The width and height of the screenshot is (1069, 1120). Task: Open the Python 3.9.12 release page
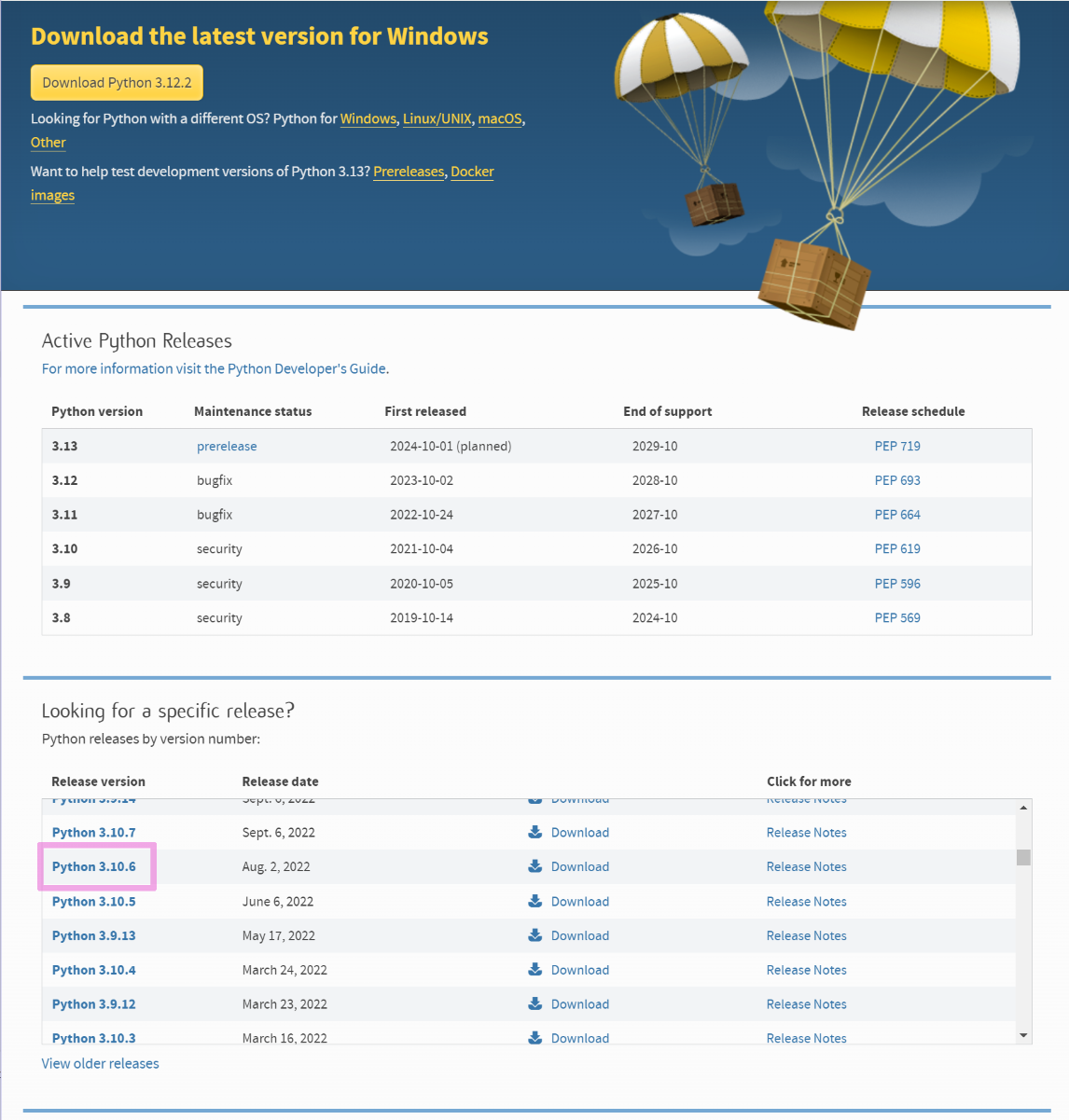(x=94, y=1004)
